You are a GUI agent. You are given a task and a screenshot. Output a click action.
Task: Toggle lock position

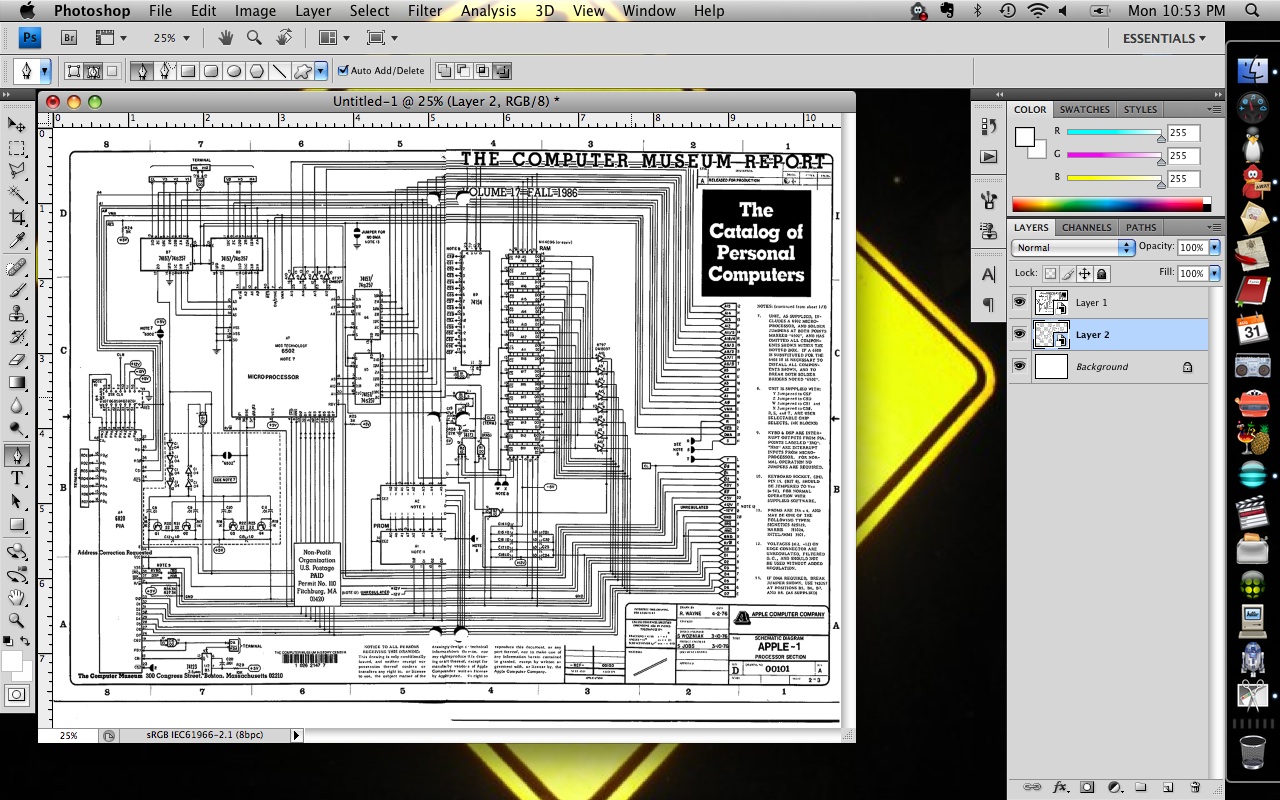pyautogui.click(x=1084, y=273)
